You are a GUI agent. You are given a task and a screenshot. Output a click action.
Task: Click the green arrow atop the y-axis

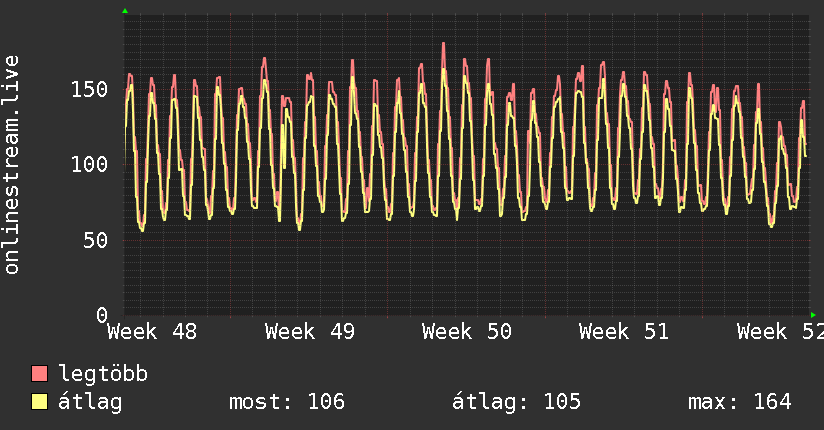(x=125, y=11)
